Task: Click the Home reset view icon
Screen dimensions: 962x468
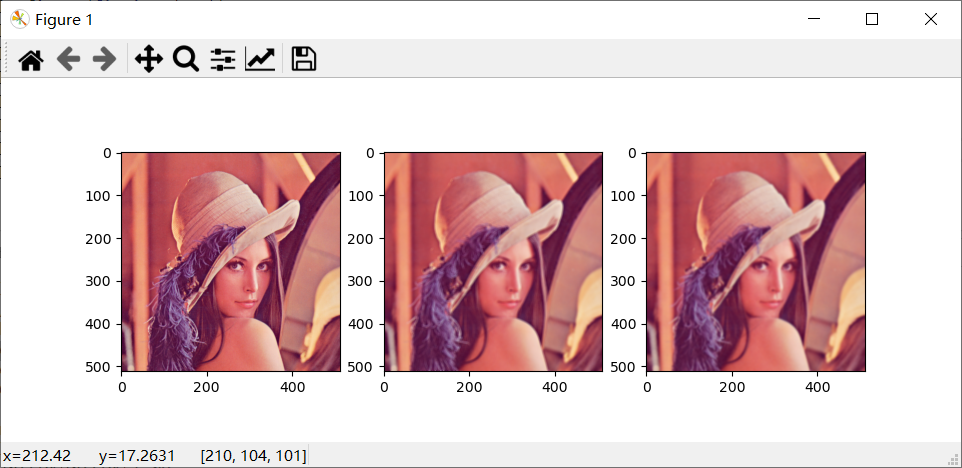Action: (31, 59)
